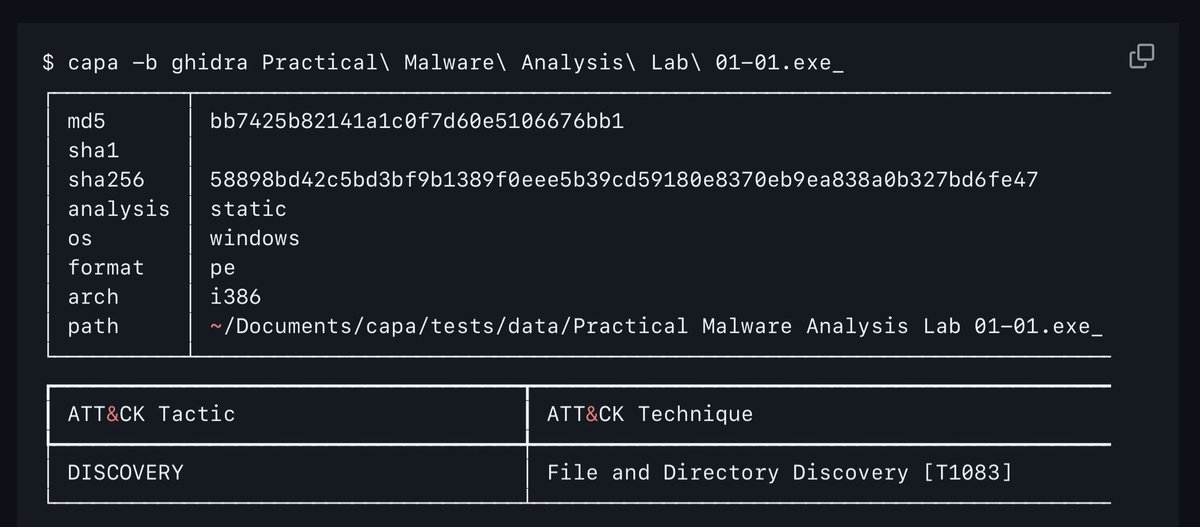Viewport: 1200px width, 527px height.
Task: Click the sha1 row label
Action: pyautogui.click(x=93, y=151)
